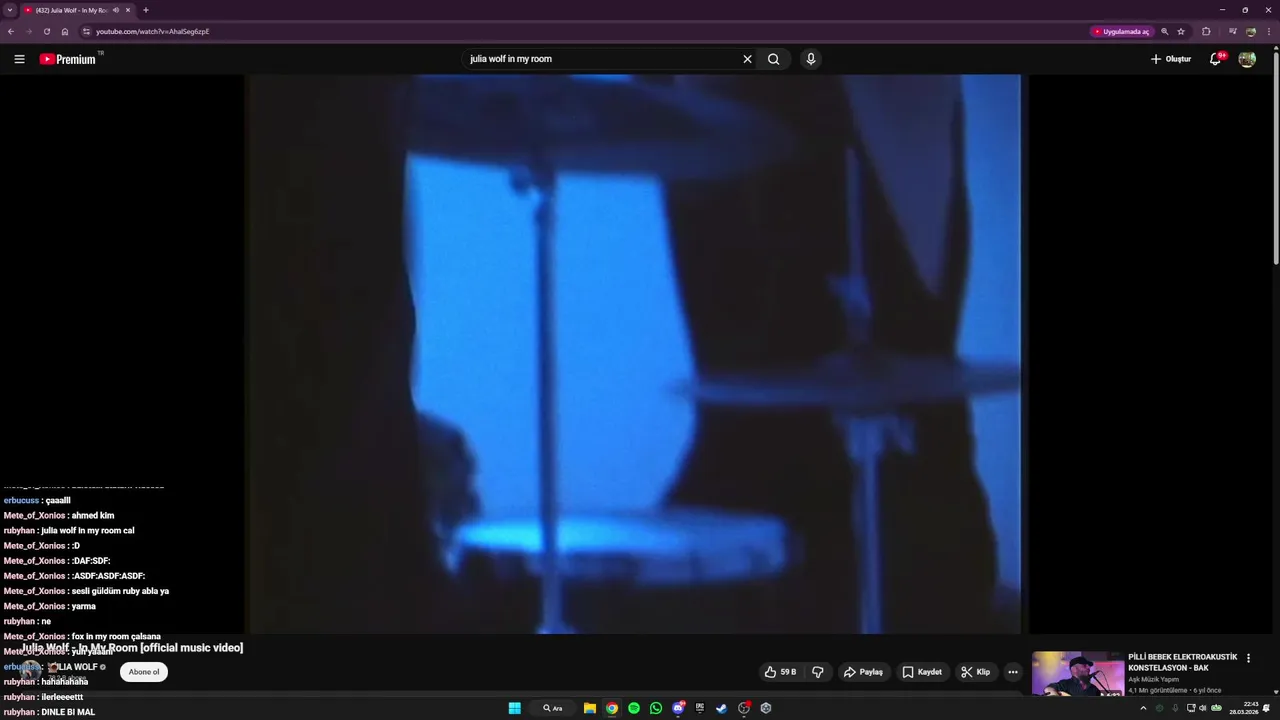Dislike the video
The width and height of the screenshot is (1280, 720).
(818, 672)
